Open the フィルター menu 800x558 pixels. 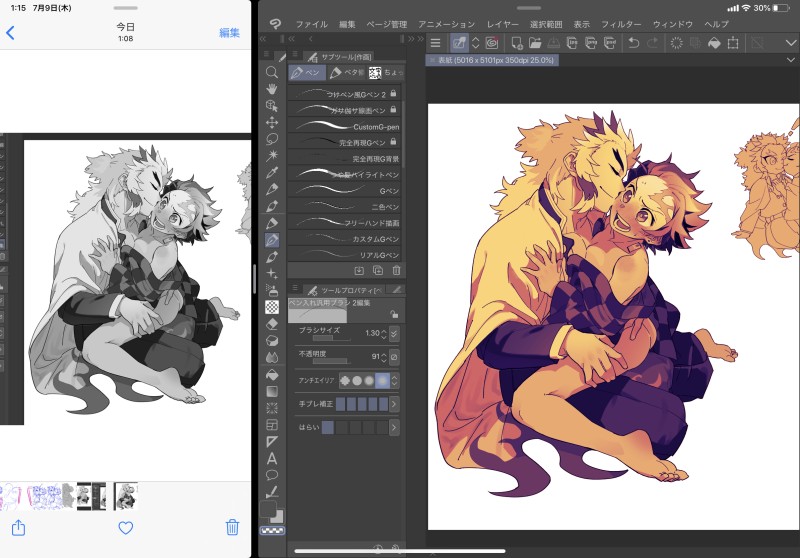621,24
